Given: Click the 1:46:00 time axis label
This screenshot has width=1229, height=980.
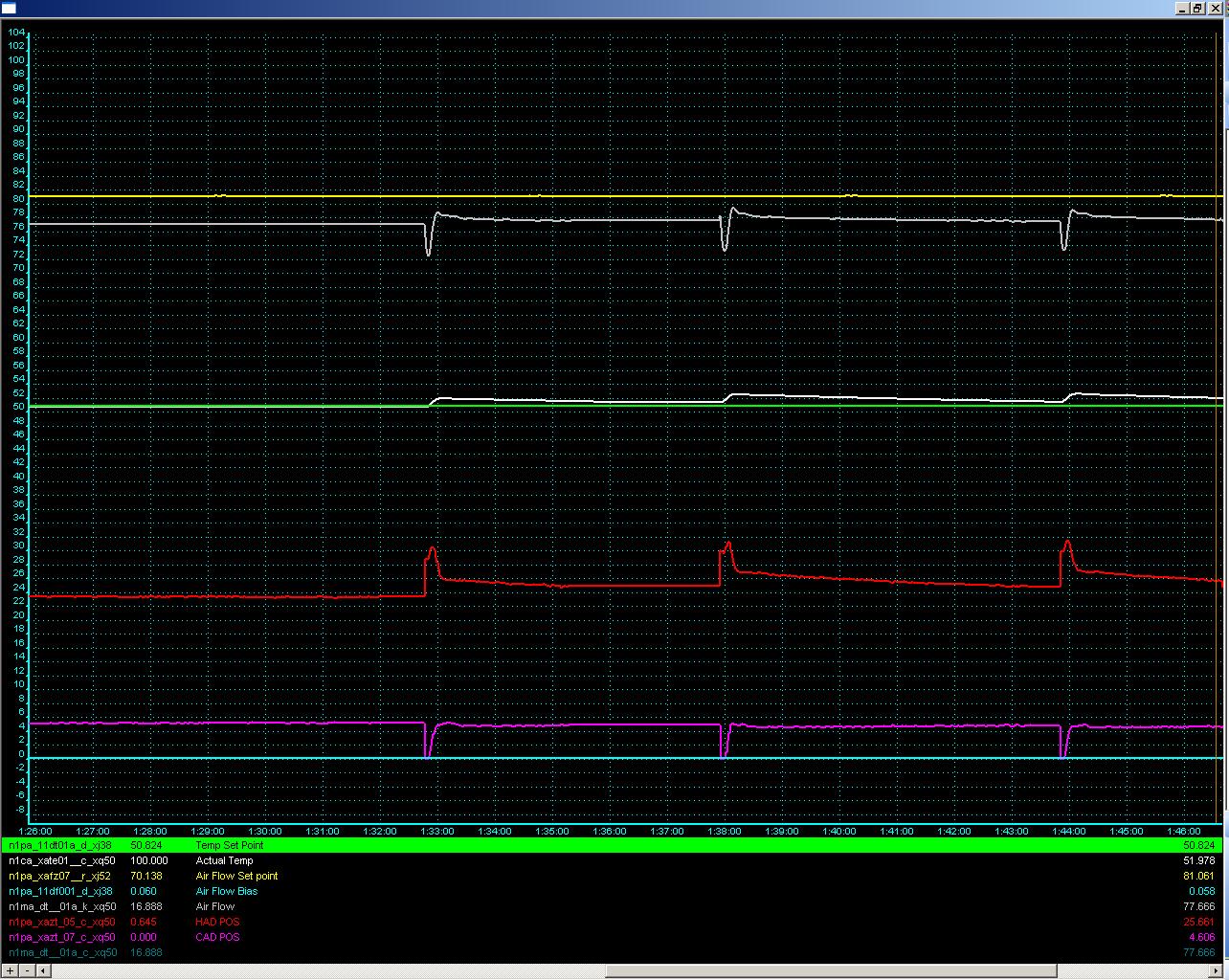Looking at the screenshot, I should tap(1184, 831).
